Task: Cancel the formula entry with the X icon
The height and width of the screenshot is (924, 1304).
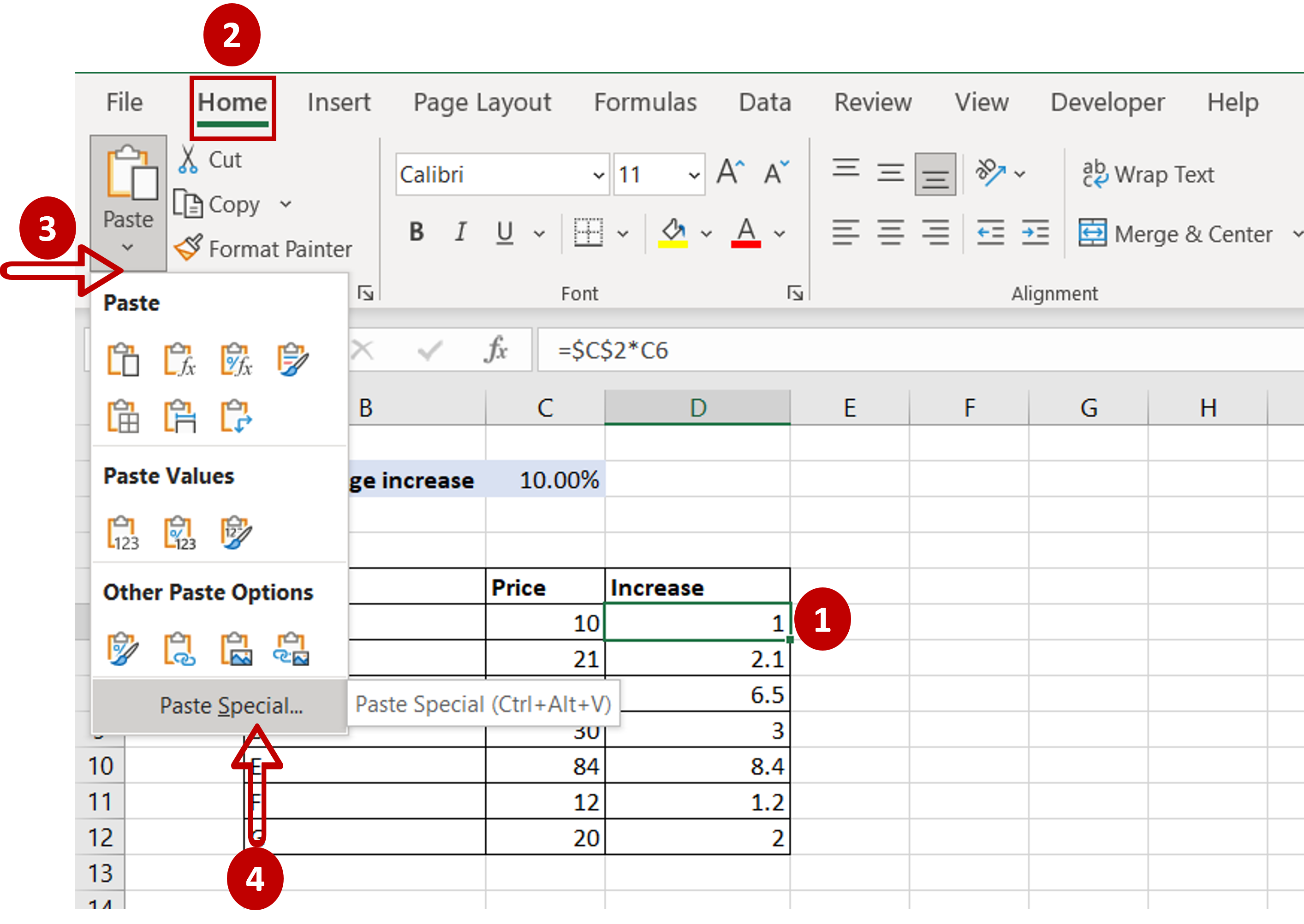Action: click(x=362, y=350)
